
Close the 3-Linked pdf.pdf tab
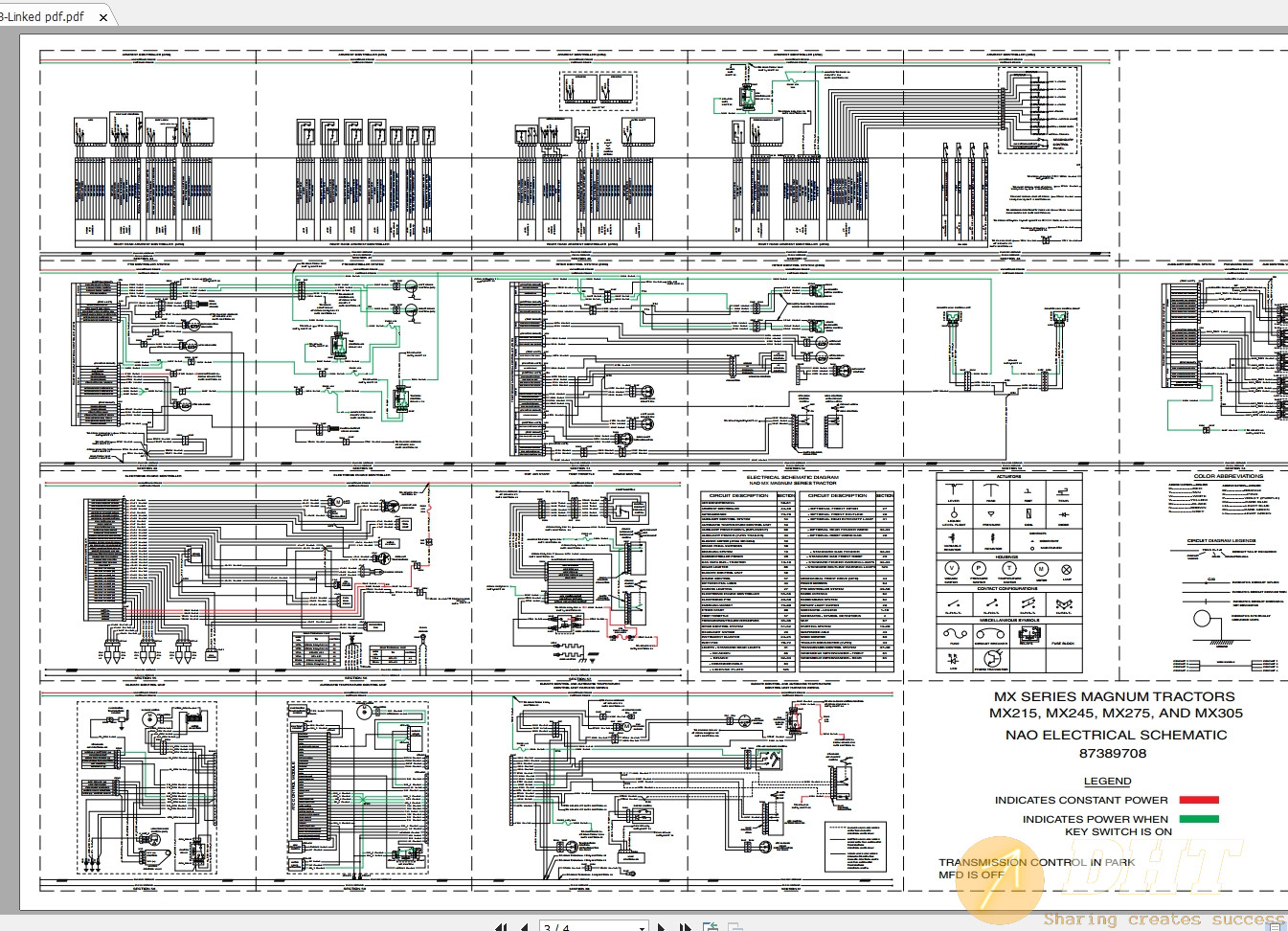[x=104, y=15]
